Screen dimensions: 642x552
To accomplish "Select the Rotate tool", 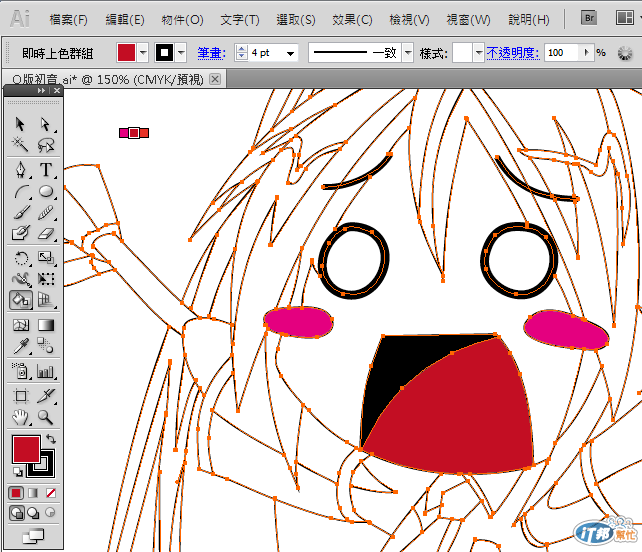I will (x=20, y=258).
